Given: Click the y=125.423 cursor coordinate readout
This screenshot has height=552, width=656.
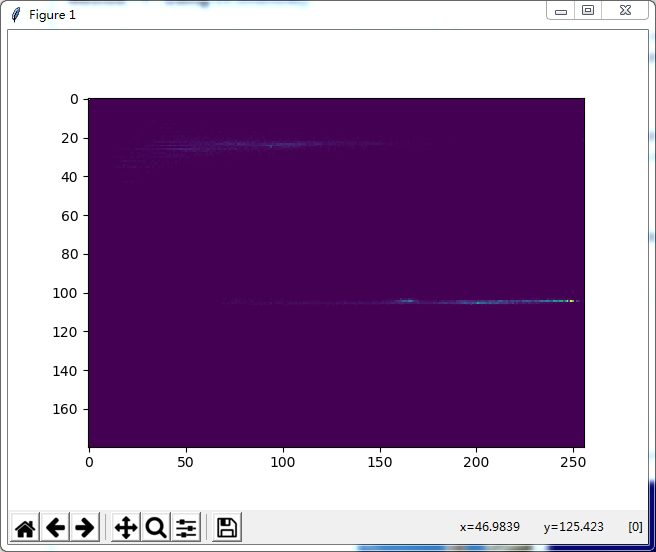Looking at the screenshot, I should tap(574, 526).
